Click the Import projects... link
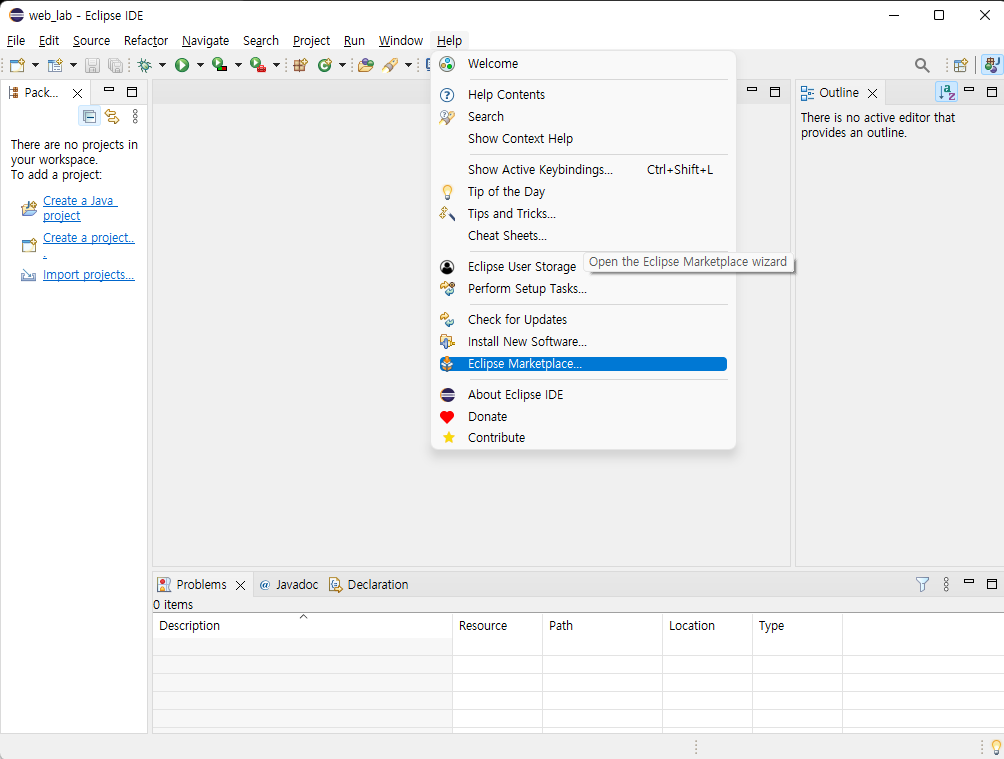1004x759 pixels. point(88,275)
